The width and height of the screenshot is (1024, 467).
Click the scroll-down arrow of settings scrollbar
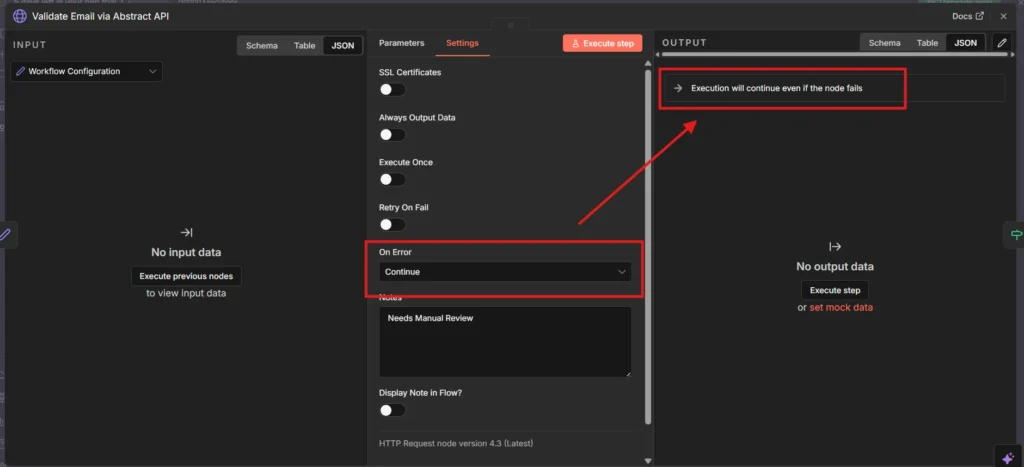click(648, 461)
